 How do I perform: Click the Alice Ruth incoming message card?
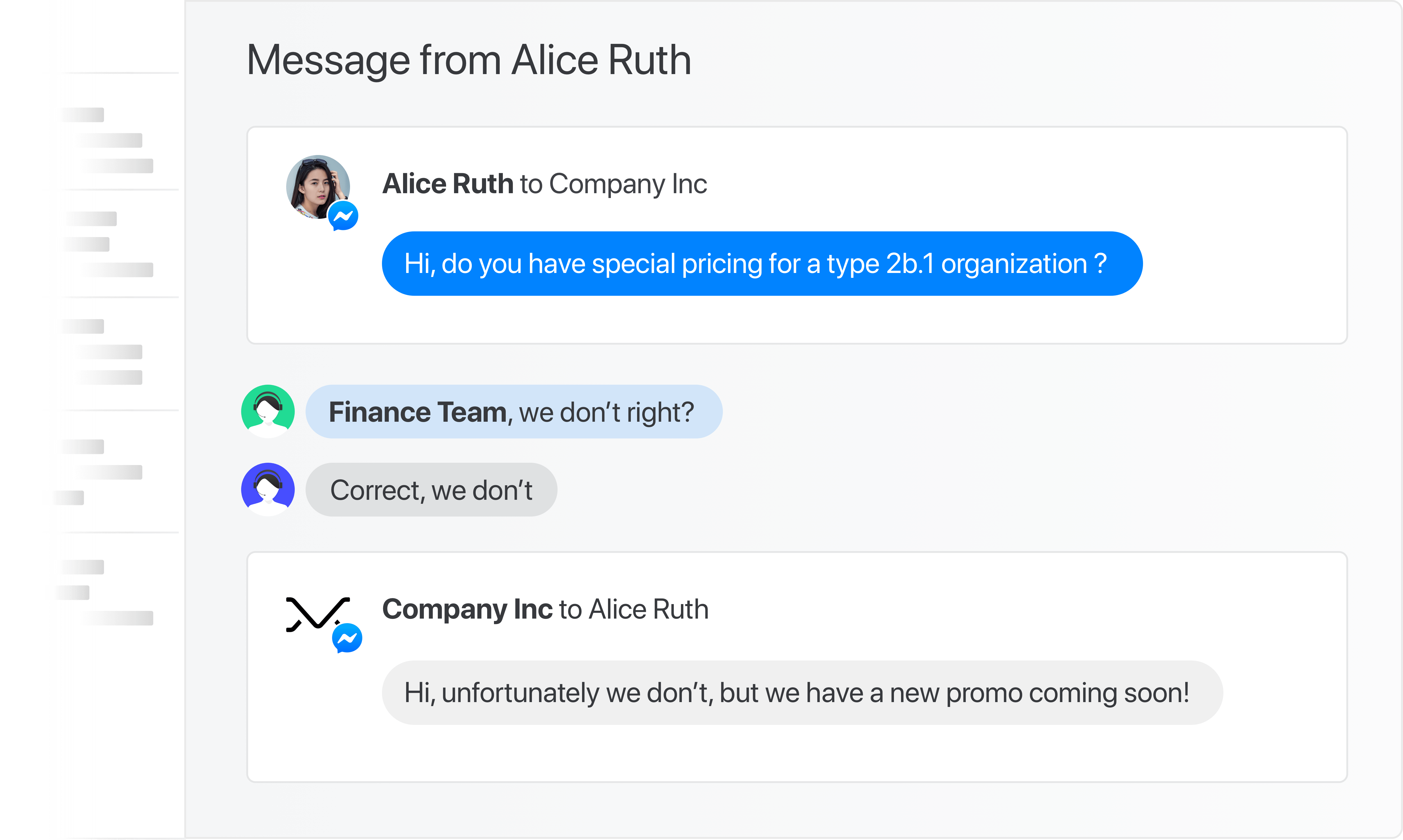[x=797, y=235]
